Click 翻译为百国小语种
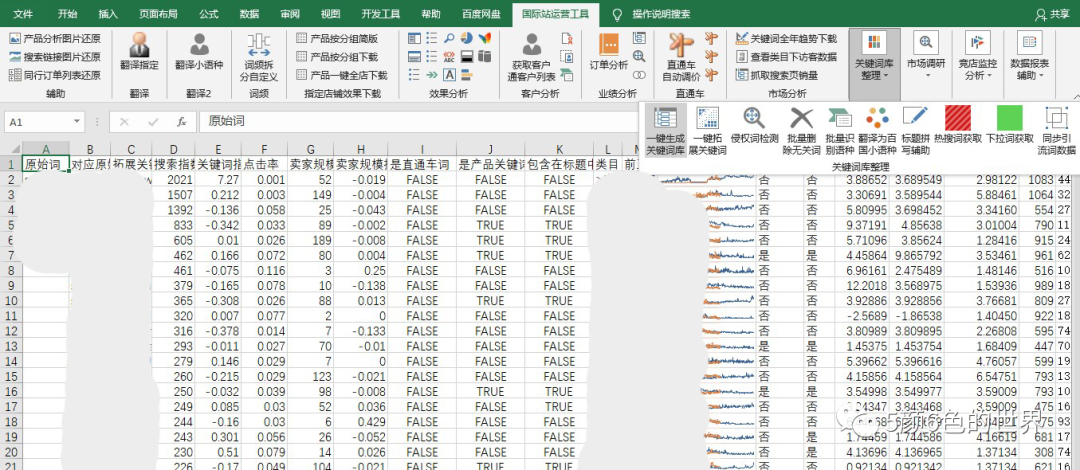The image size is (1080, 470). click(878, 131)
